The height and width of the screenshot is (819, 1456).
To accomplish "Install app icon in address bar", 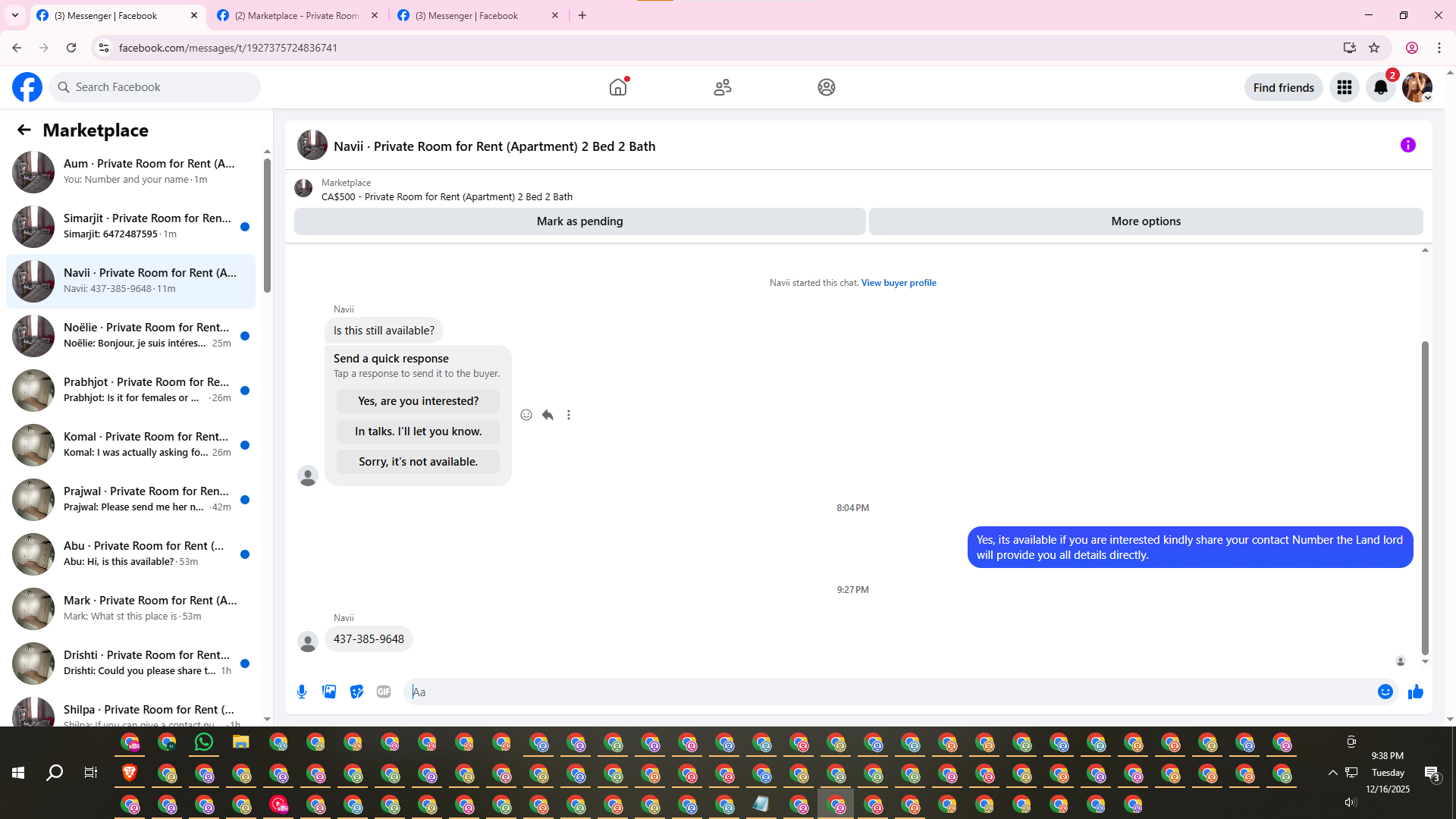I will coord(1349,48).
